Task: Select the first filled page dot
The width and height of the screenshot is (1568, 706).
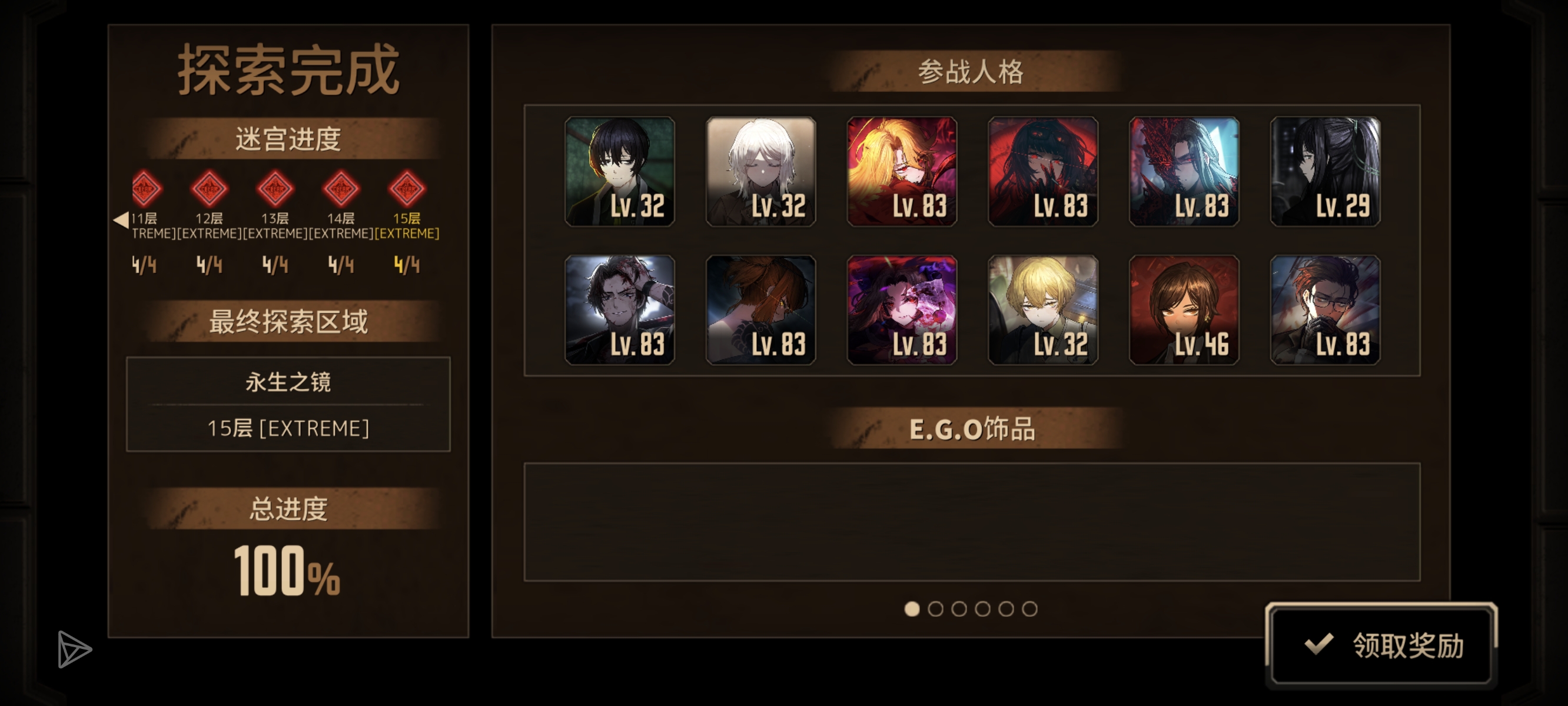Action: 912,608
